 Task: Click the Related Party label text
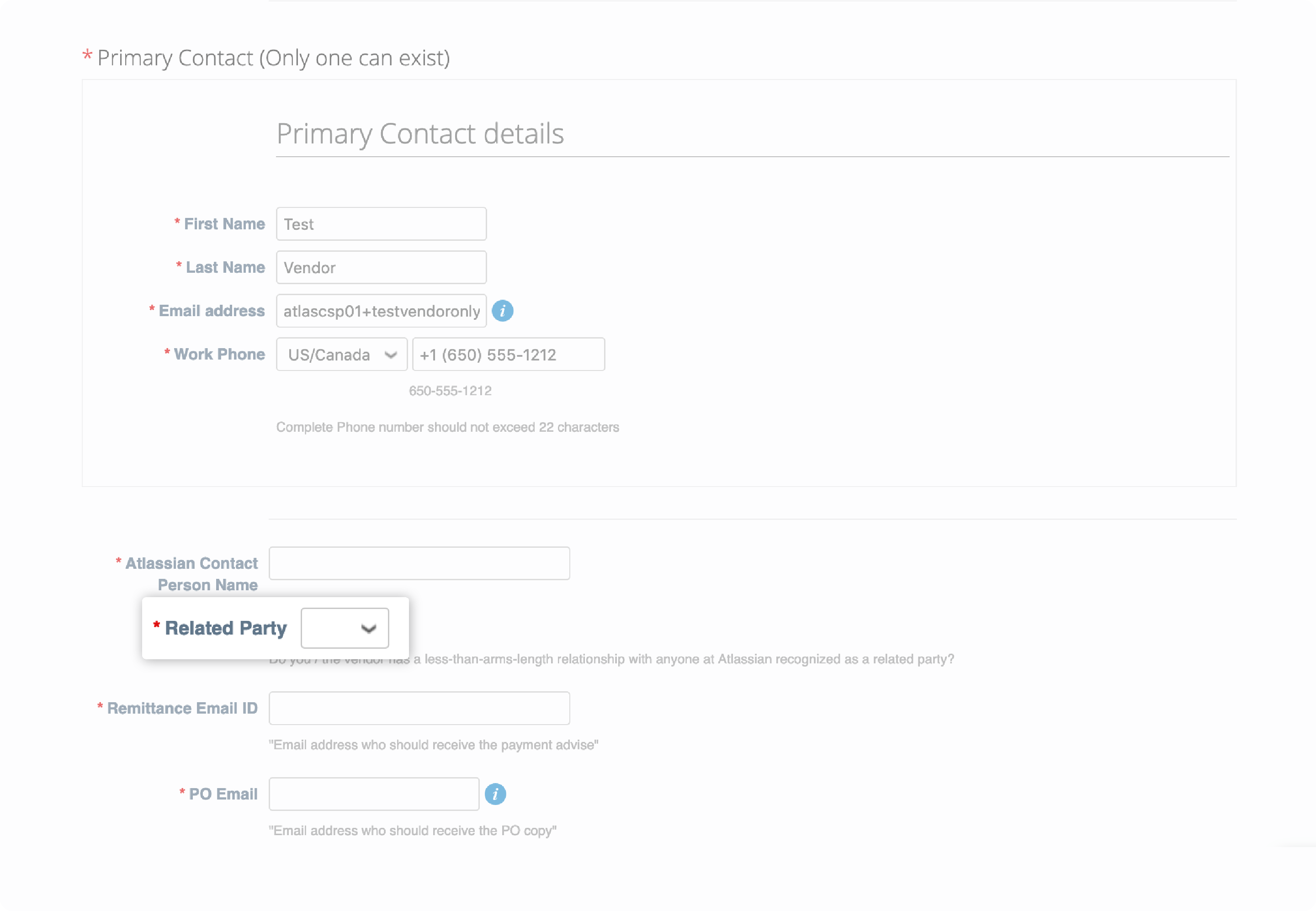click(226, 629)
